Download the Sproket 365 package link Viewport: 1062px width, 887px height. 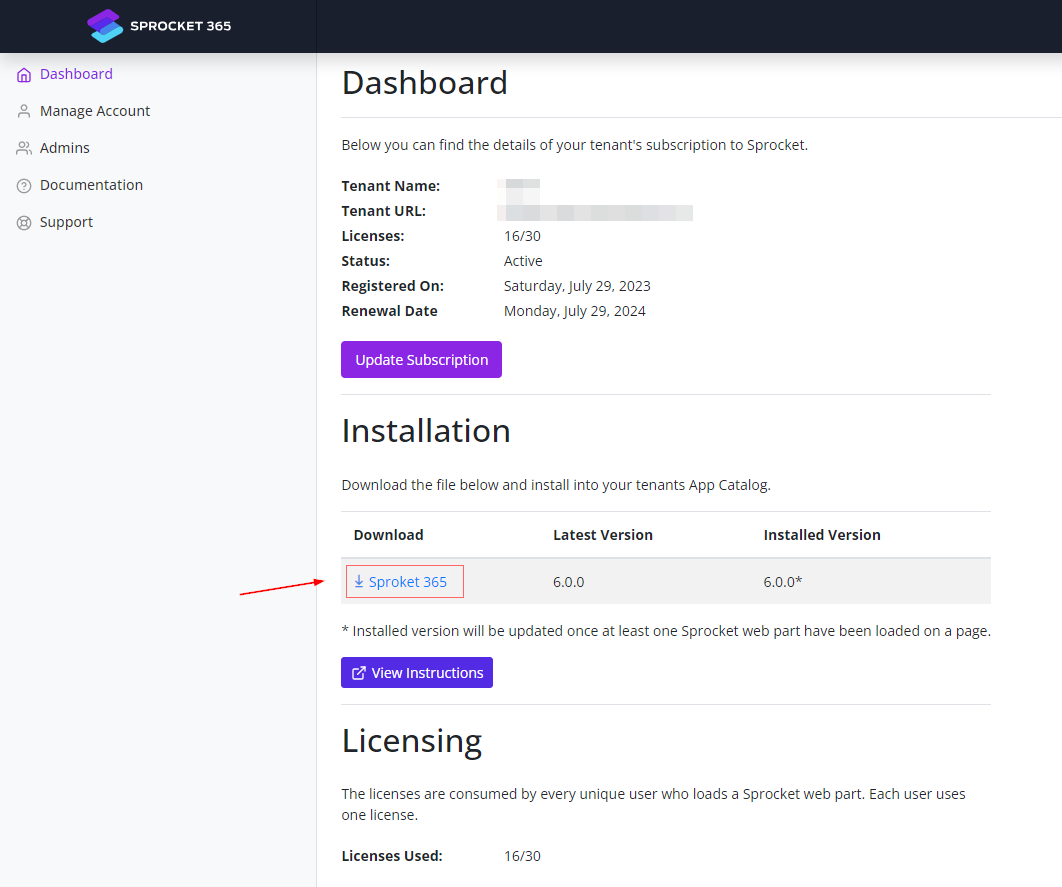(407, 582)
